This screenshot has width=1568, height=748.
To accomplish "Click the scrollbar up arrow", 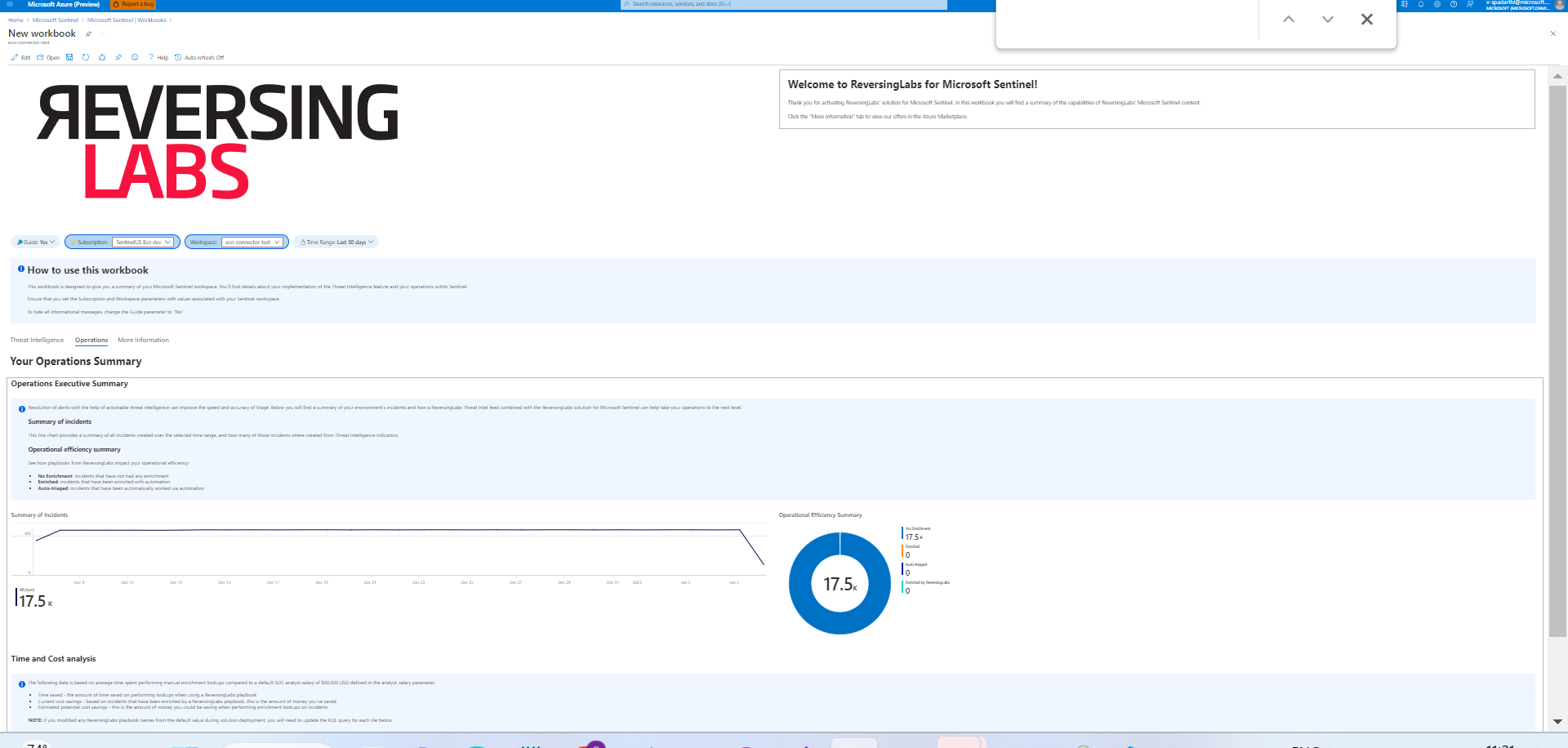I will click(x=1557, y=76).
